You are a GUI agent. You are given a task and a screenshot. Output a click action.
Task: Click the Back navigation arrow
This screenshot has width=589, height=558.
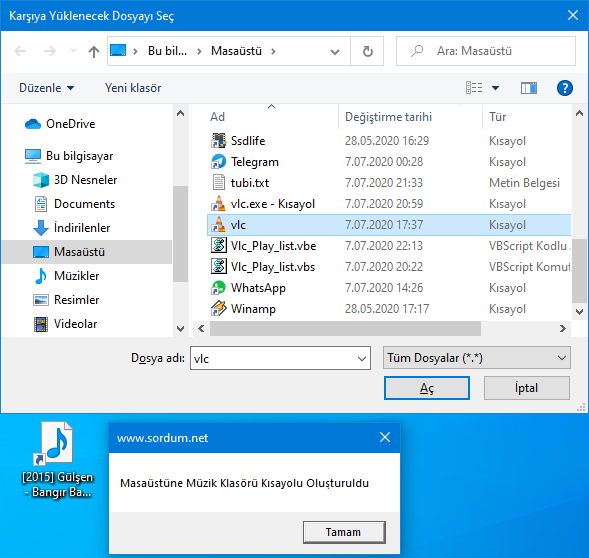coord(20,51)
